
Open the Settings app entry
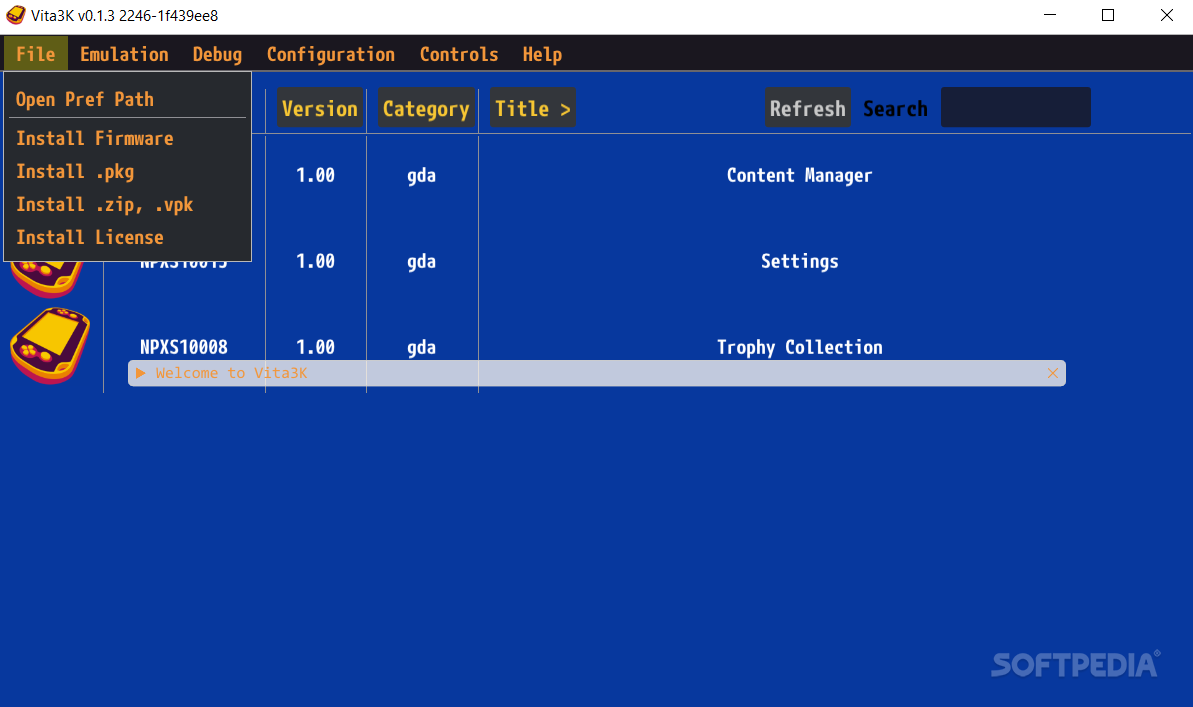point(800,261)
